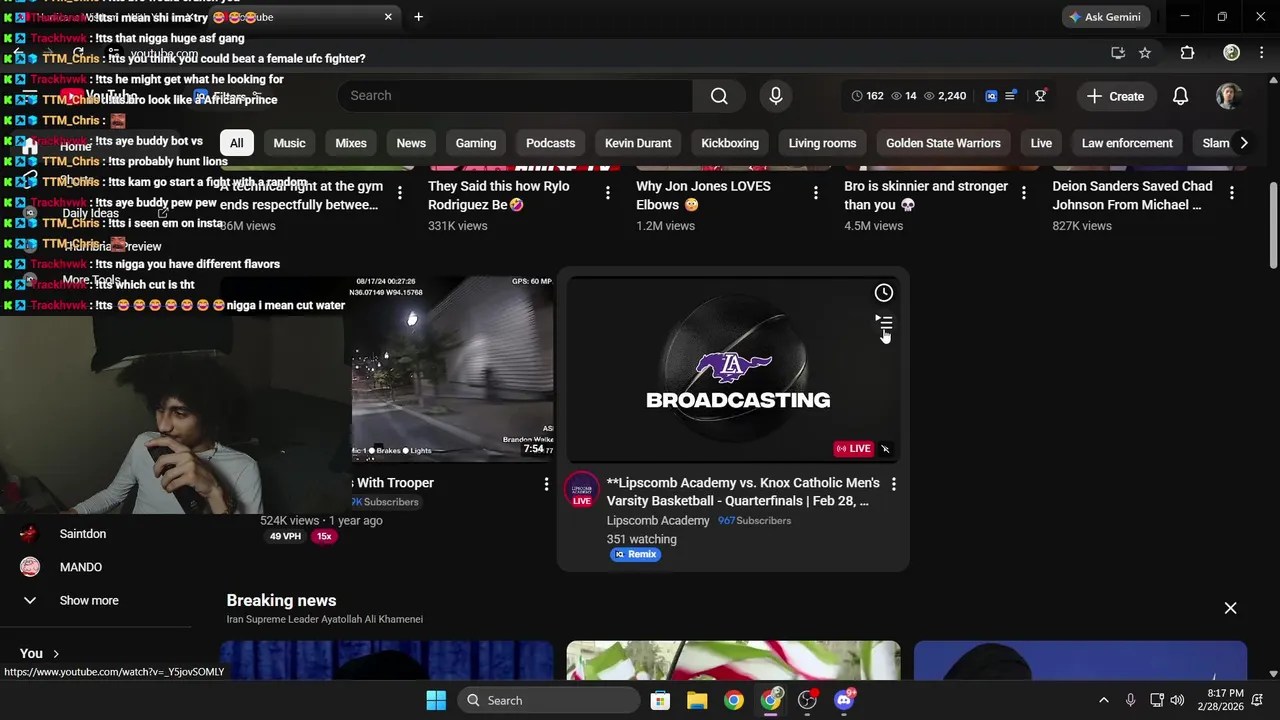Show next category chips with the right arrow
The image size is (1280, 720).
(x=1243, y=143)
